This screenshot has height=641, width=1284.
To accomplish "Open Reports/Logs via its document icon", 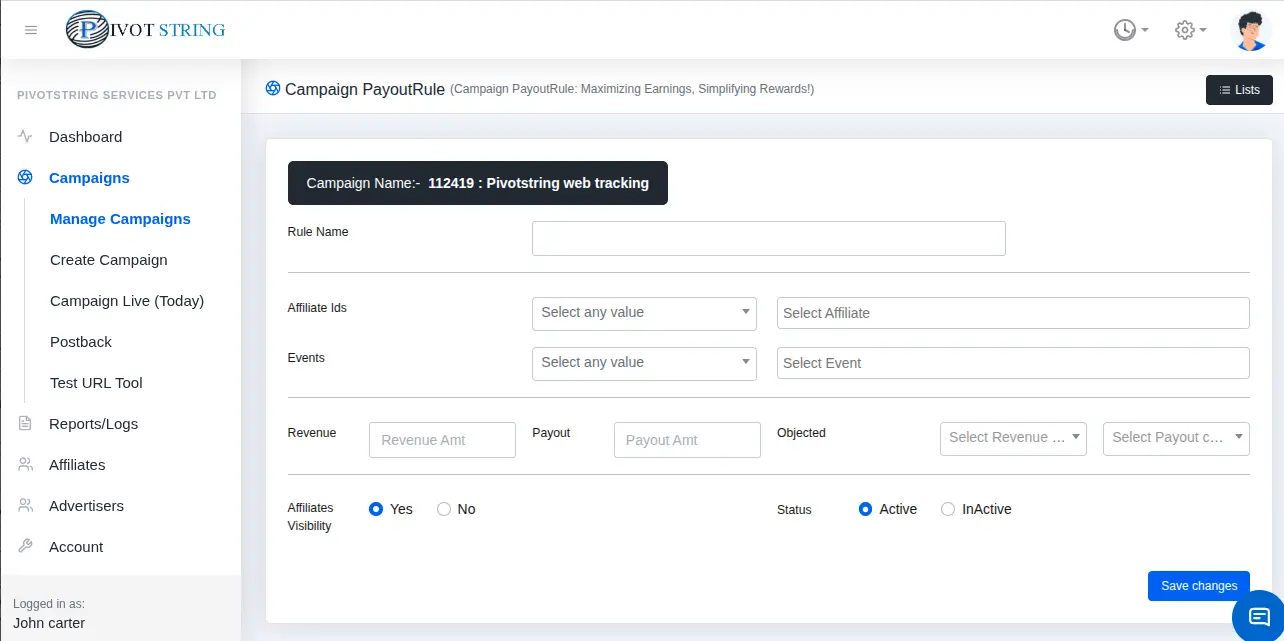I will click(x=24, y=423).
